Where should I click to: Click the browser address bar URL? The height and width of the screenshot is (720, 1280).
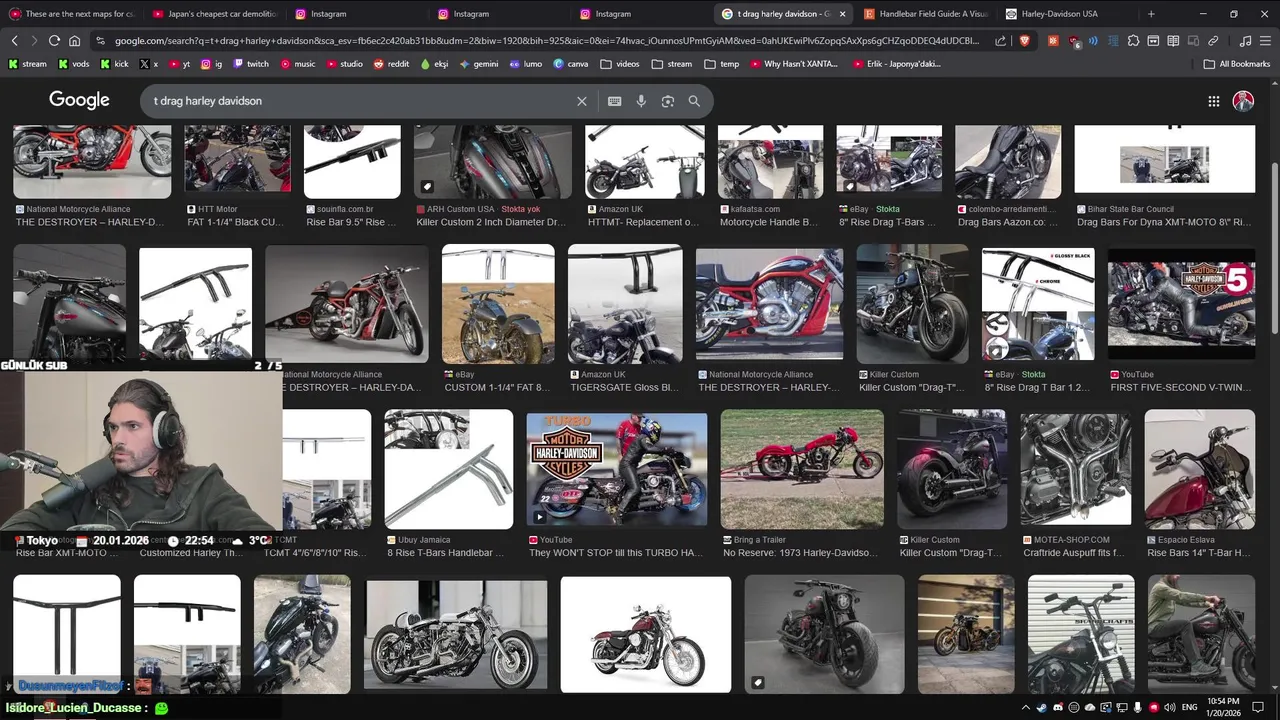[547, 41]
